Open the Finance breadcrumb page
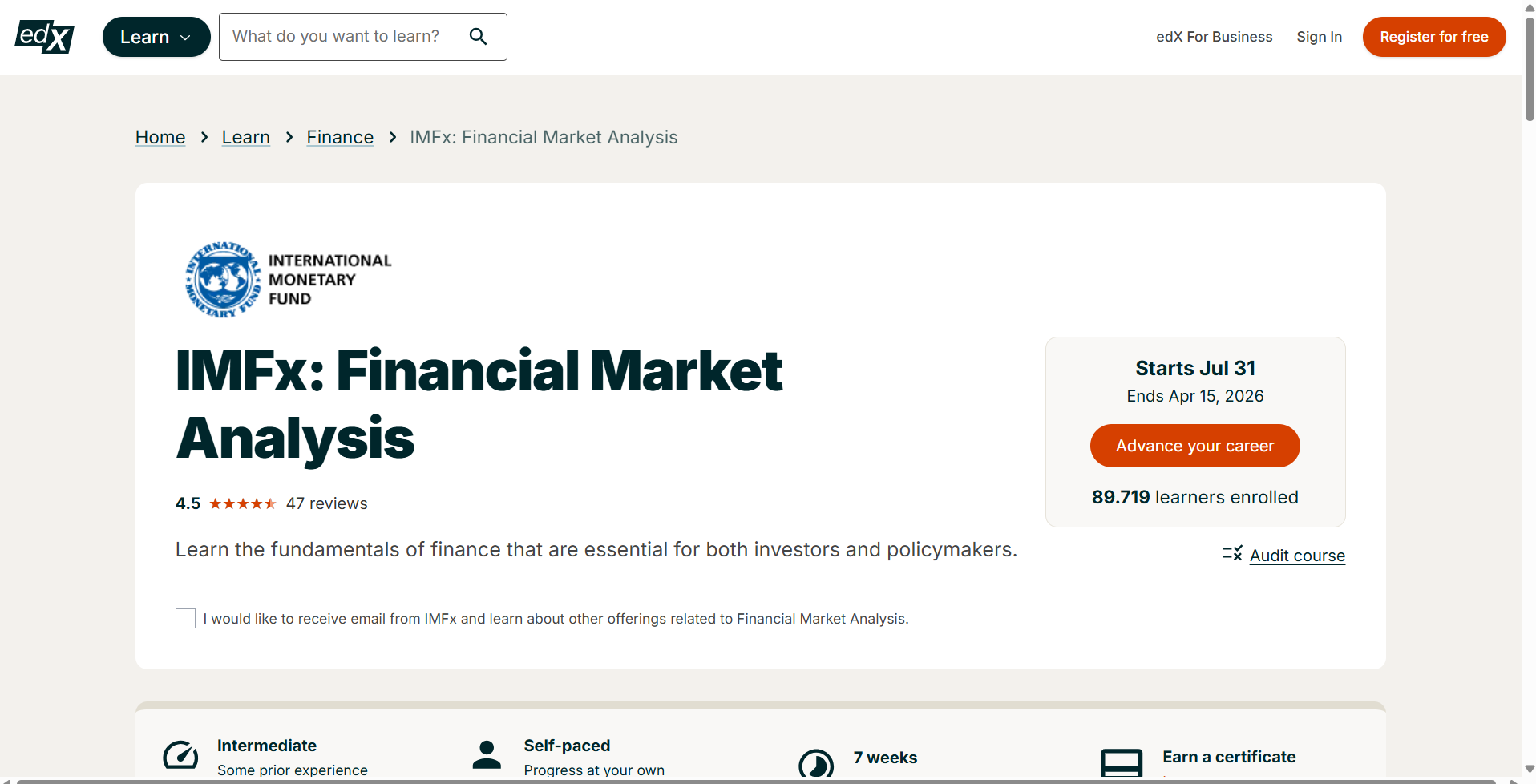The width and height of the screenshot is (1536, 784). point(340,137)
